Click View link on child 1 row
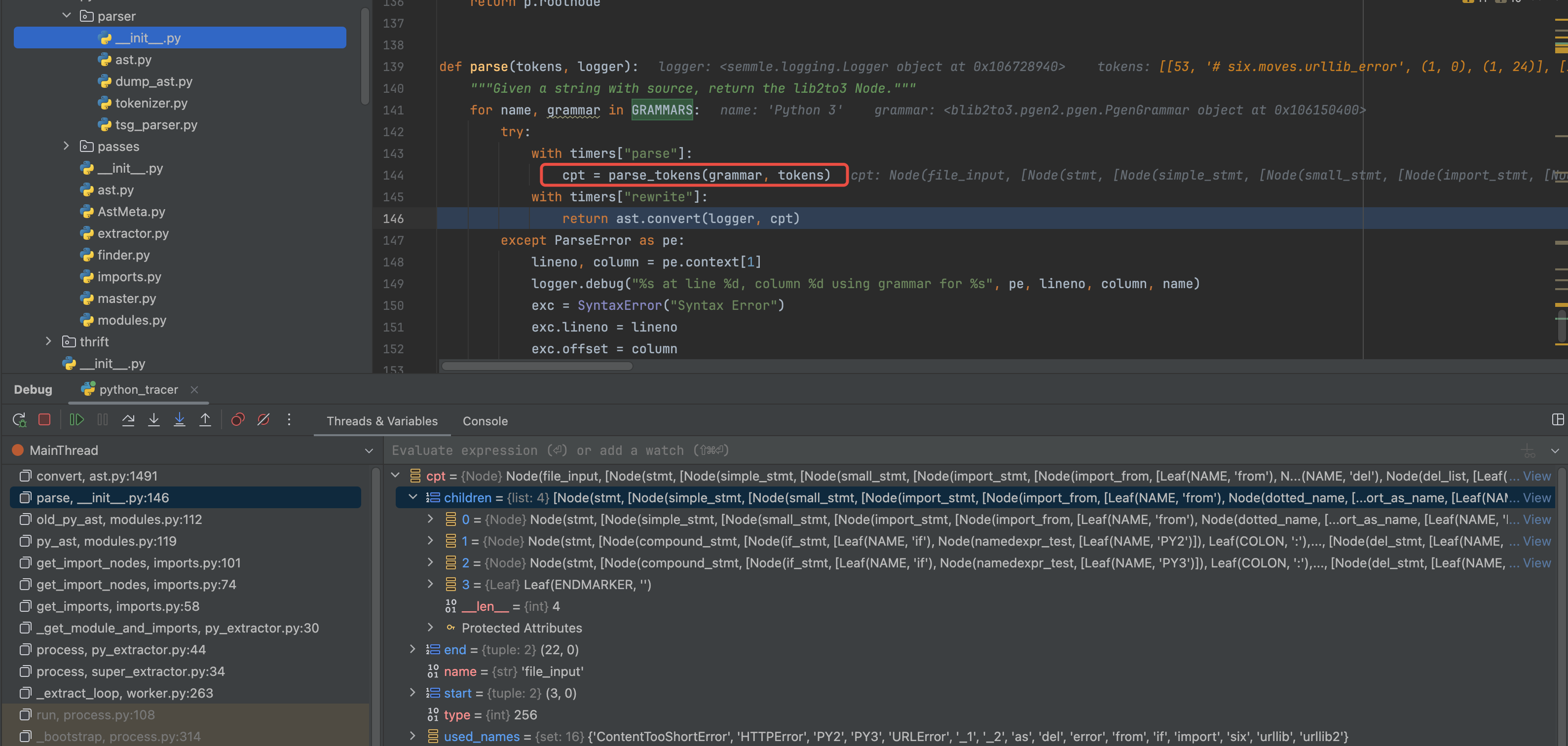The width and height of the screenshot is (1568, 746). point(1536,542)
